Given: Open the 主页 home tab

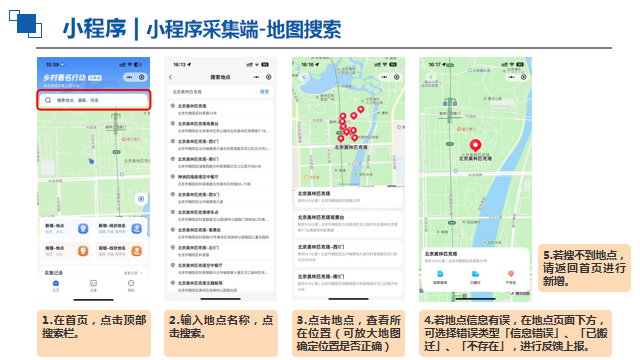Looking at the screenshot, I should pos(56,286).
